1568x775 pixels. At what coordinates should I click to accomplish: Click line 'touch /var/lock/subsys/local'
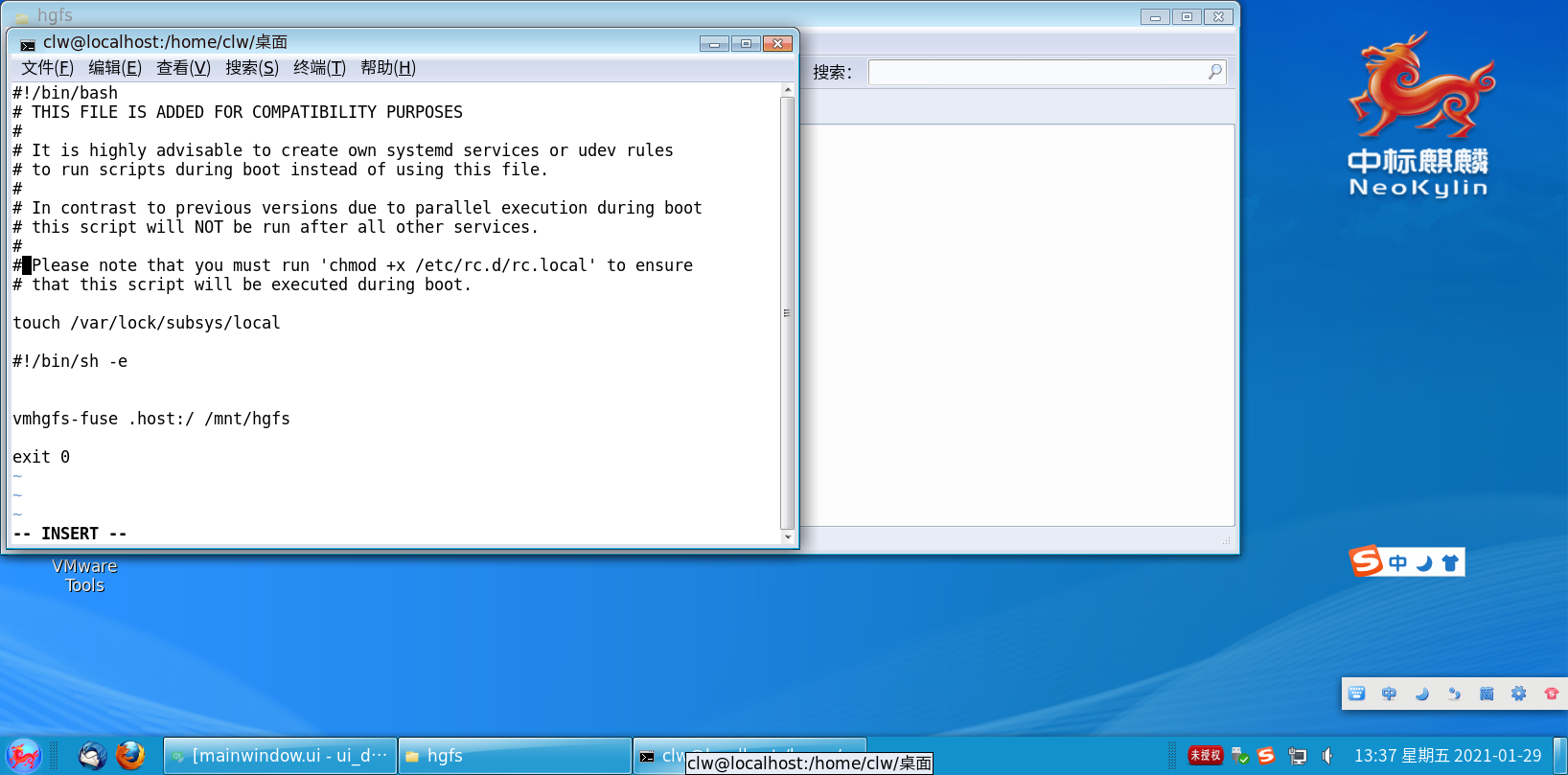tap(147, 323)
